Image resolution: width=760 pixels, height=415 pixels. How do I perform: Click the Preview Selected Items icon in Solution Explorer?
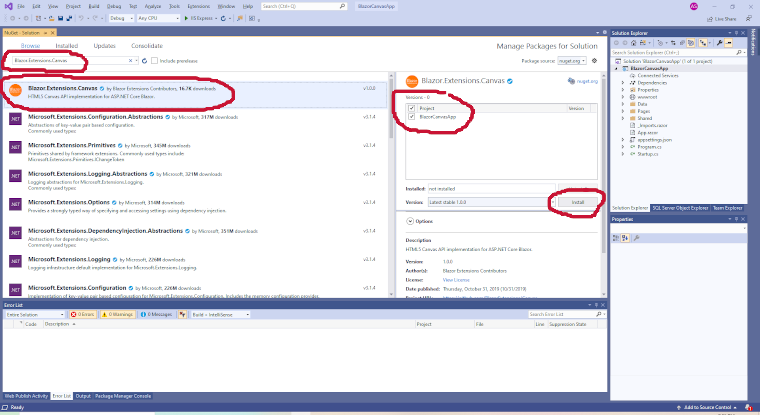(x=728, y=43)
